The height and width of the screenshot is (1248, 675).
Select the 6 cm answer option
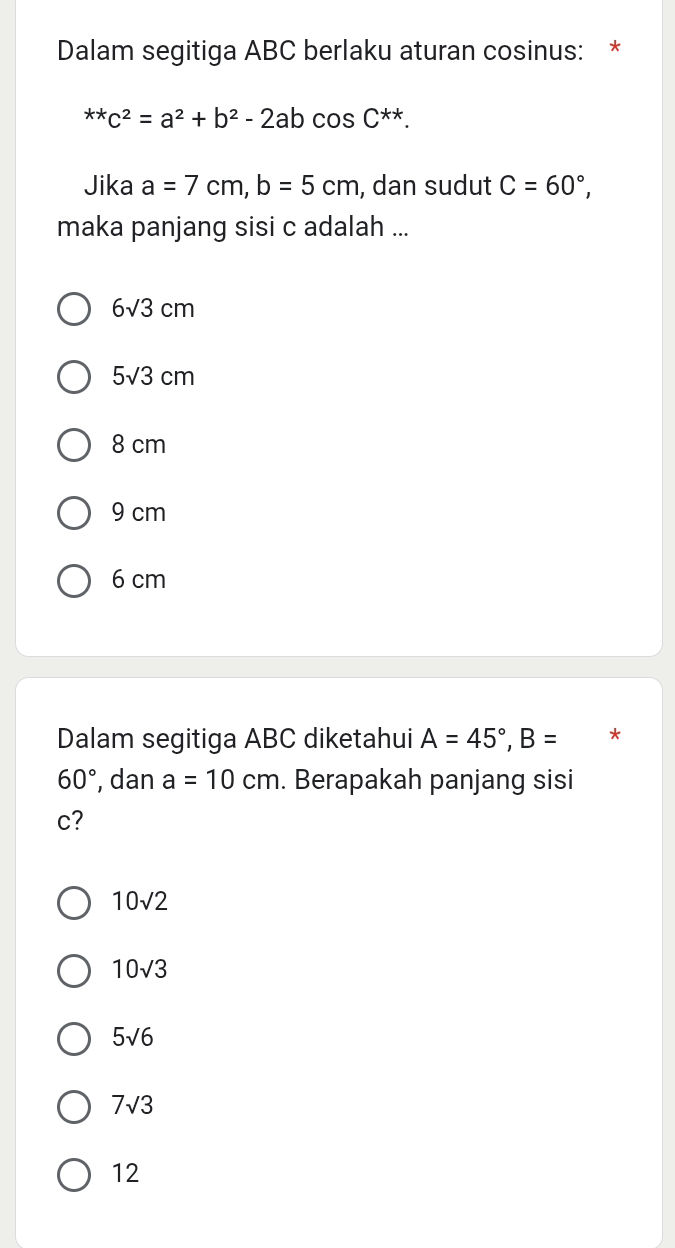pos(74,580)
